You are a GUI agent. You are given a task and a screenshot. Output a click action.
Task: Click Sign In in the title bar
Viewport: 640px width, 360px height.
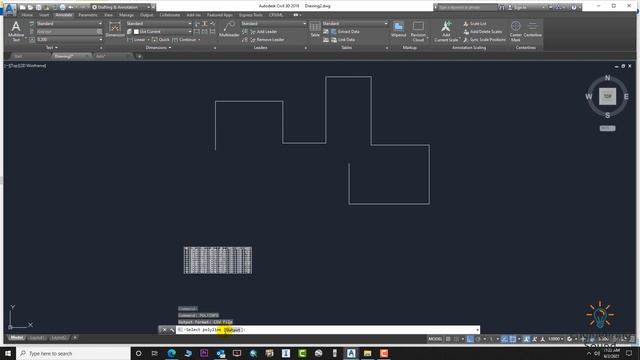pos(520,7)
